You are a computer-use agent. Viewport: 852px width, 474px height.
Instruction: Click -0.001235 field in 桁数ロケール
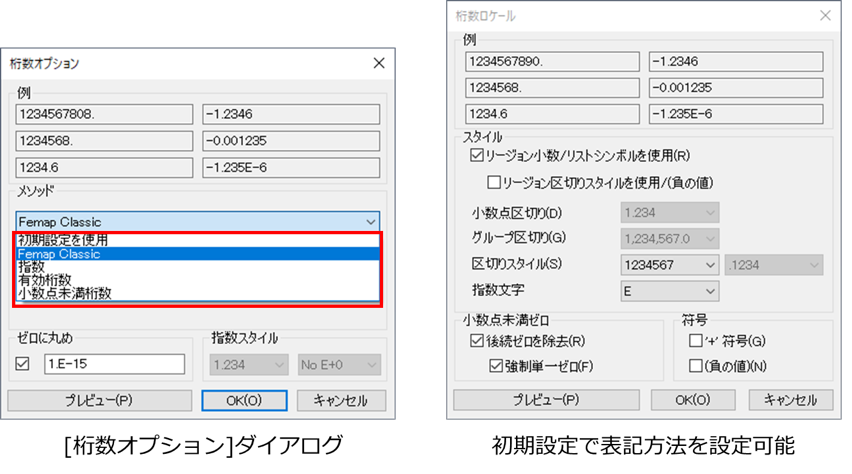[736, 88]
